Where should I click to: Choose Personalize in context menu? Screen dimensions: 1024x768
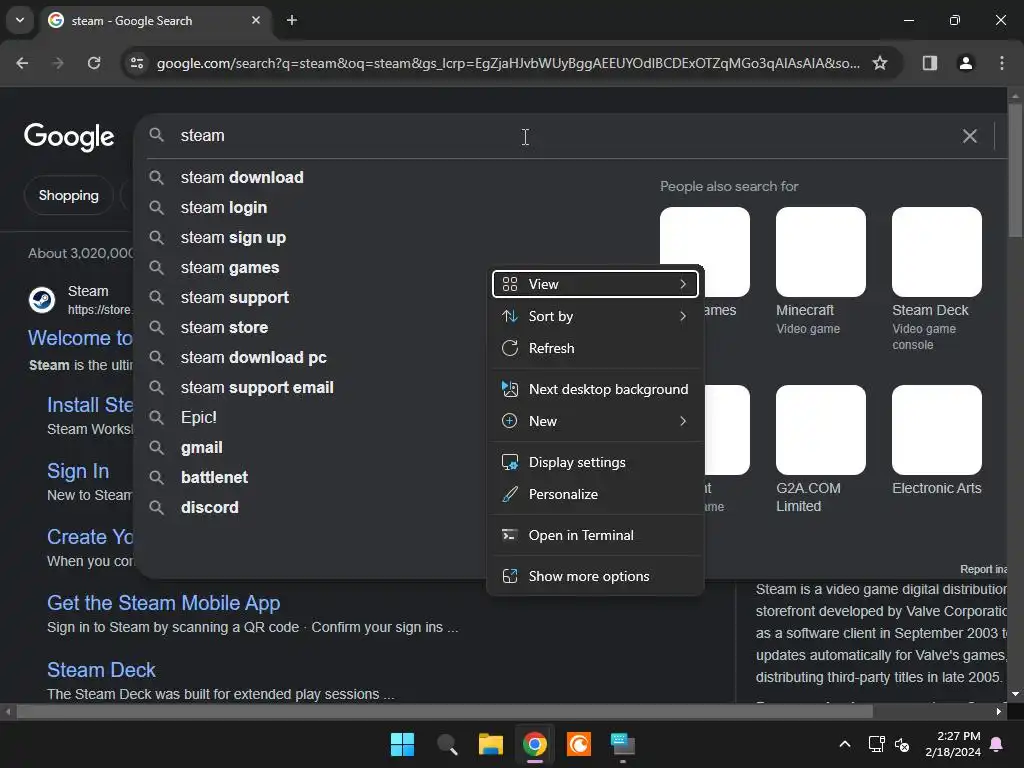click(595, 494)
